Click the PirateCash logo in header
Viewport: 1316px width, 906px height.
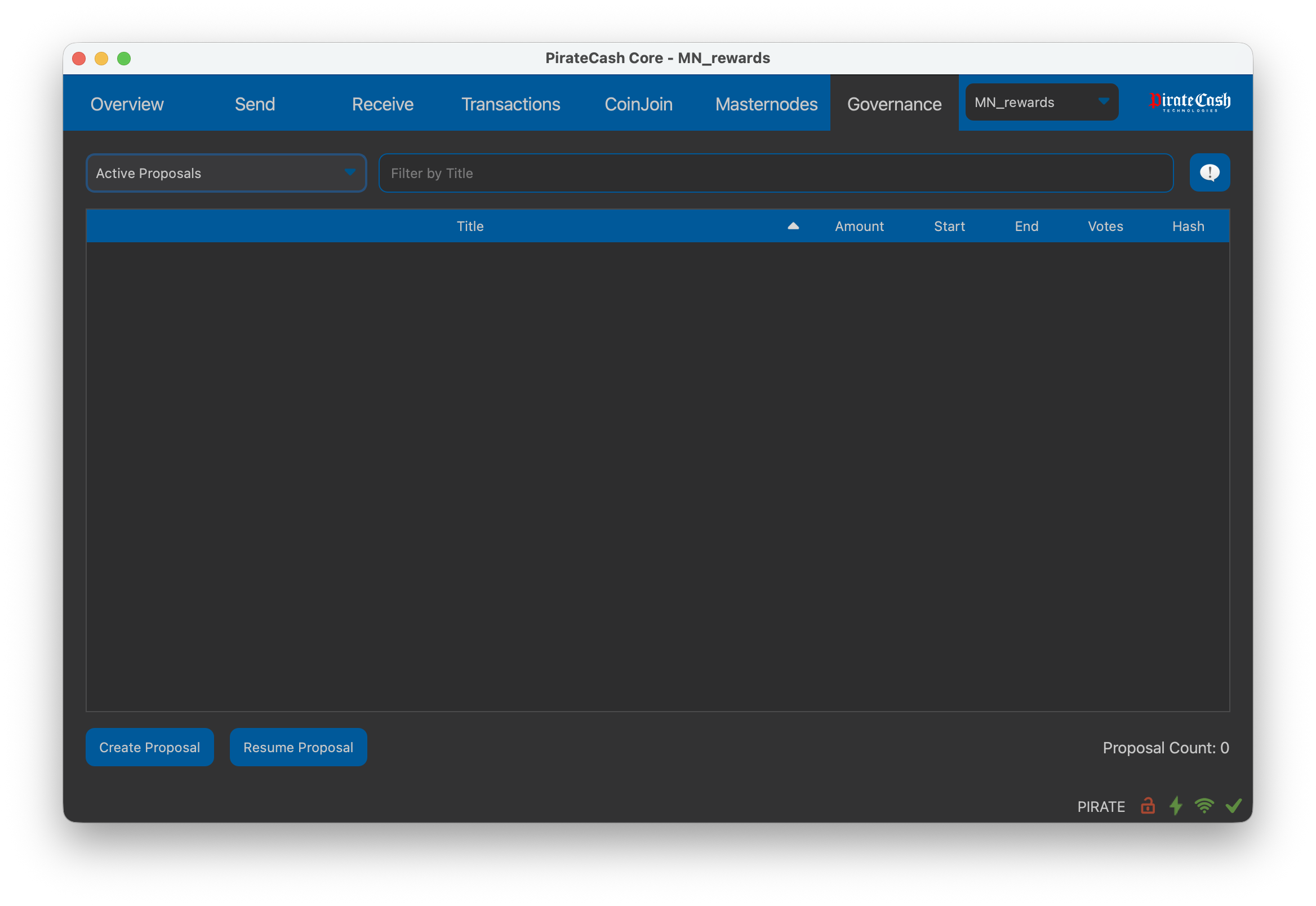pyautogui.click(x=1189, y=102)
